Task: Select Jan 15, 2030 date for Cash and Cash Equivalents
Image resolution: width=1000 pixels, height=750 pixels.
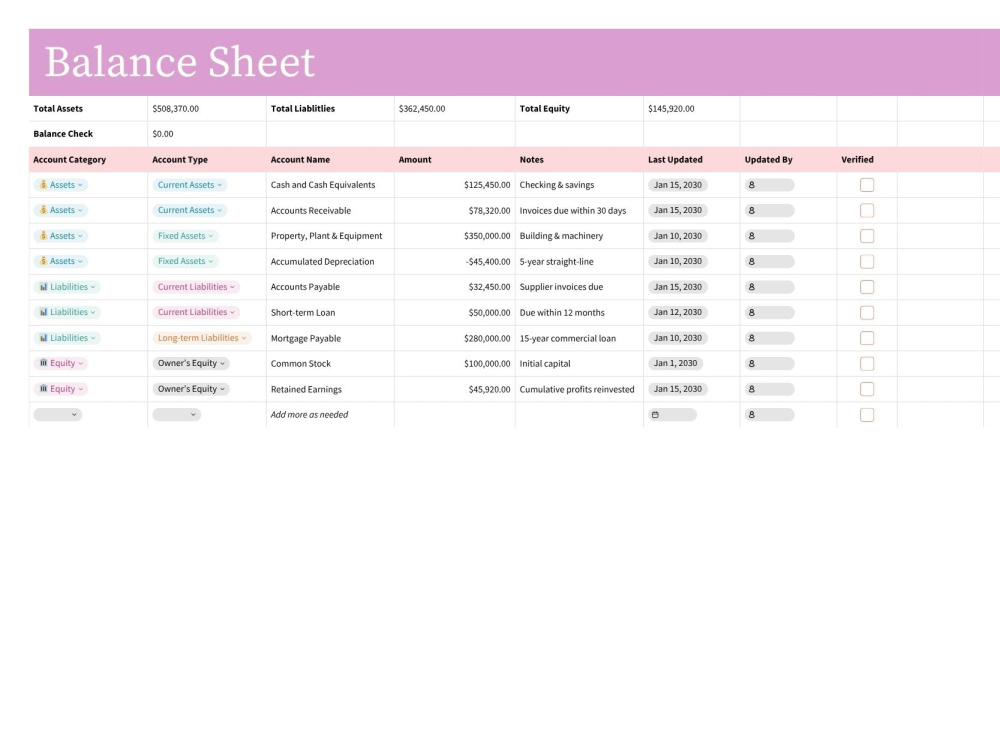Action: click(677, 185)
